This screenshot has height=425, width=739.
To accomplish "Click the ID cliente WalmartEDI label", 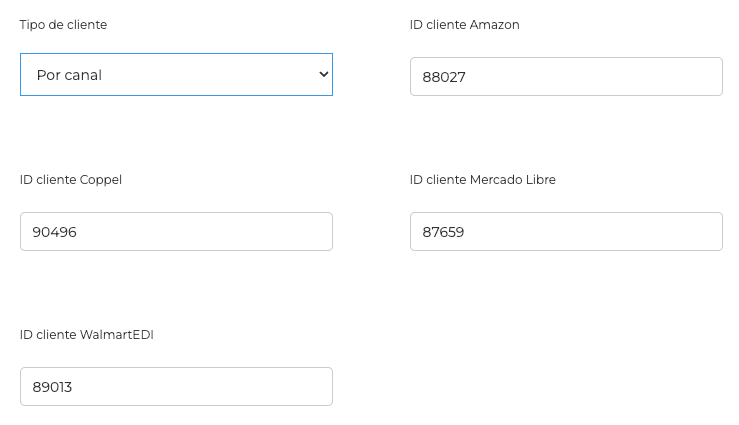I will pos(87,335).
